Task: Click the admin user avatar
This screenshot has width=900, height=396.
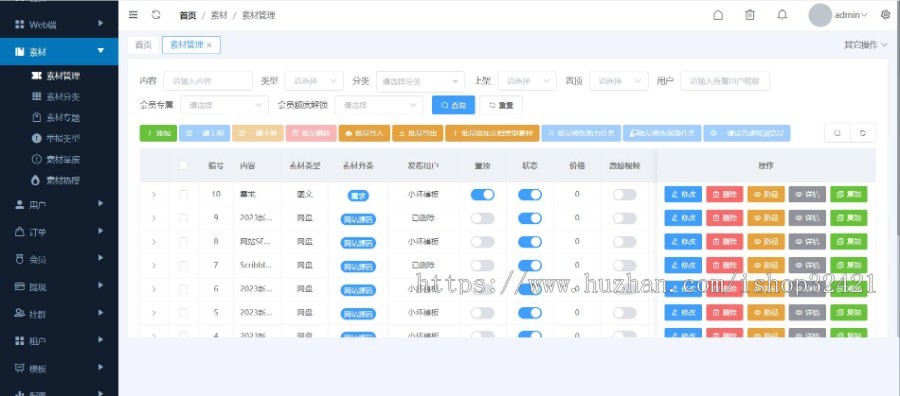Action: click(820, 15)
